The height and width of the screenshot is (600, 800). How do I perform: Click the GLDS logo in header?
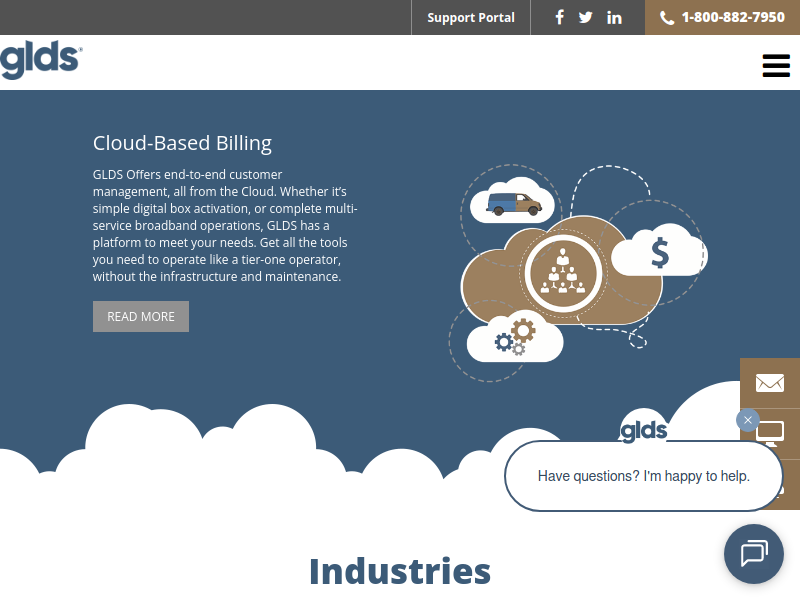[41, 61]
